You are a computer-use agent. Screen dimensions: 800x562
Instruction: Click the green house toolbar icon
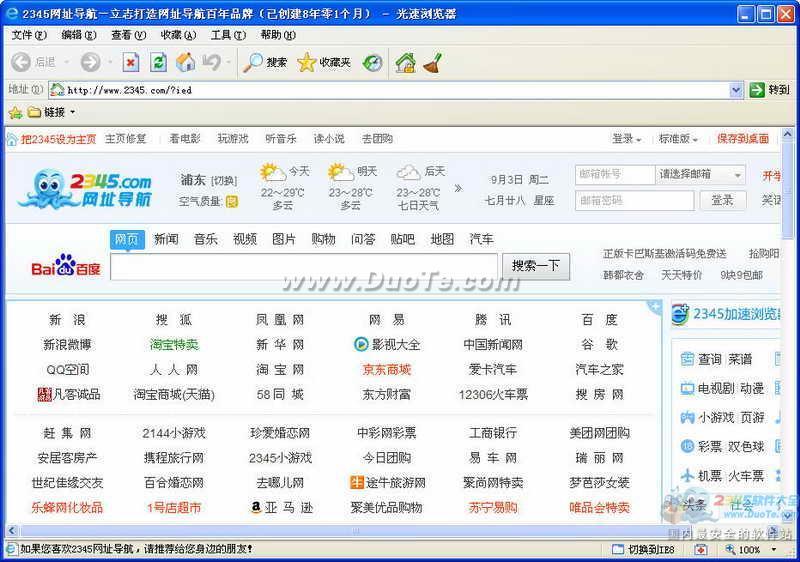point(405,62)
